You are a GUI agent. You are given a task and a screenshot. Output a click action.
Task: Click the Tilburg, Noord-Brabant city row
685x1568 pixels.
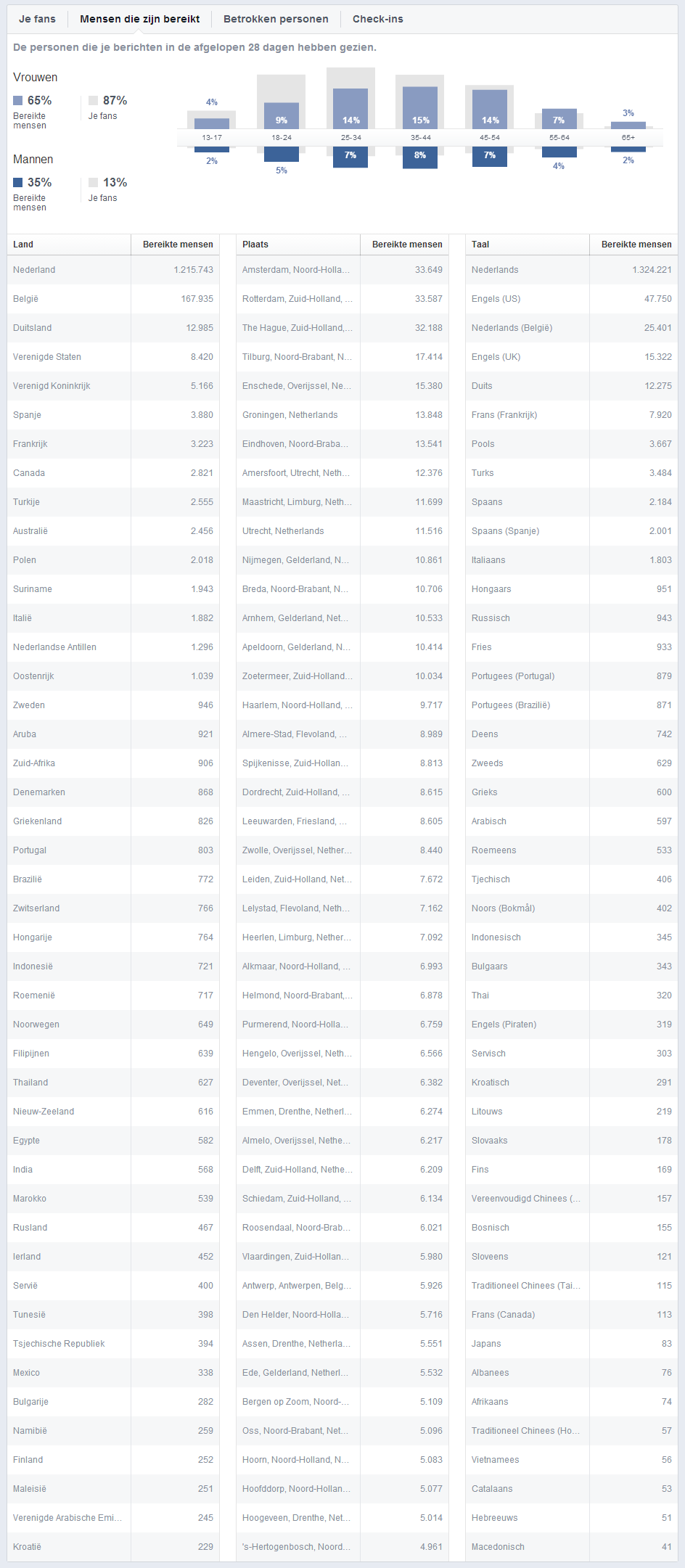(x=342, y=357)
